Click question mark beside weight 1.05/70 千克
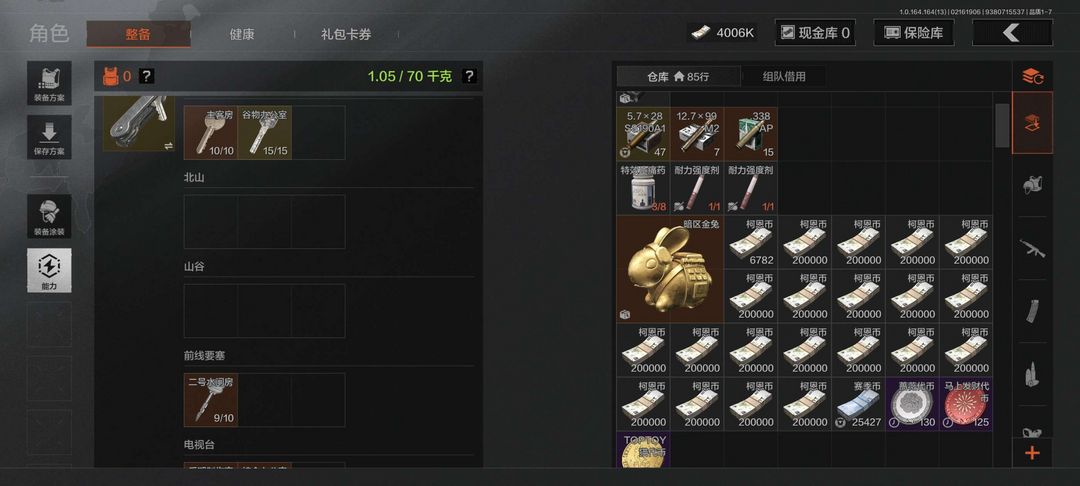 (469, 76)
